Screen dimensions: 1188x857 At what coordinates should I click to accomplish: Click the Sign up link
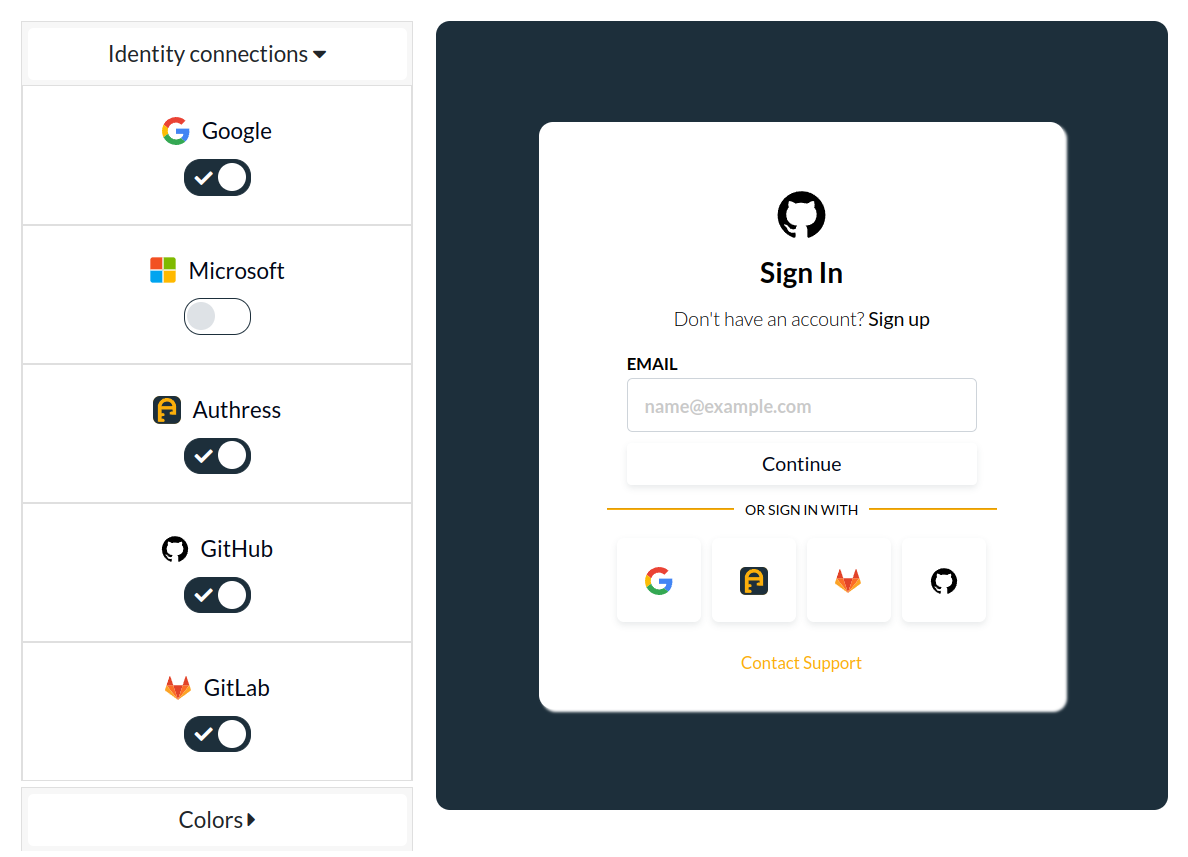[898, 319]
